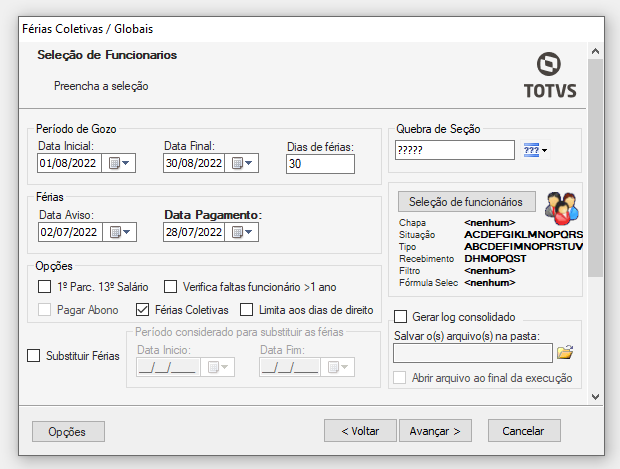Viewport: 620px width, 469px height.
Task: Open calendar picker for Data Aviso
Action: pyautogui.click(x=119, y=232)
